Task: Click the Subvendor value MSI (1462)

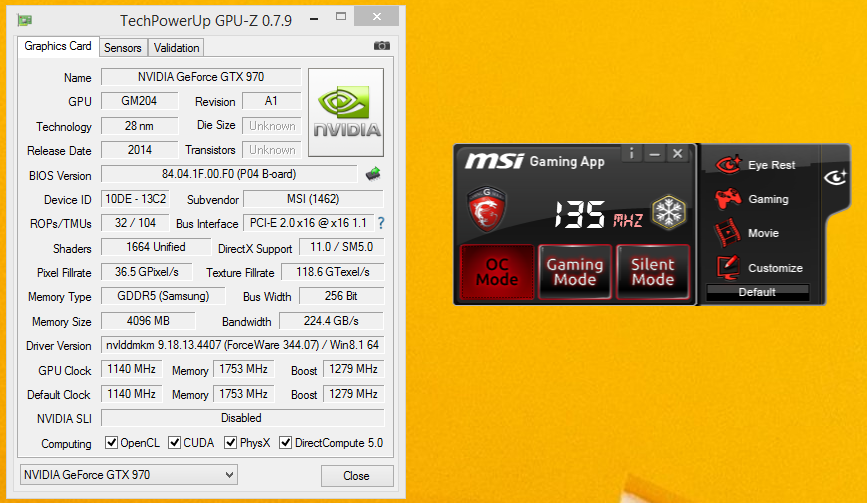Action: [x=313, y=199]
